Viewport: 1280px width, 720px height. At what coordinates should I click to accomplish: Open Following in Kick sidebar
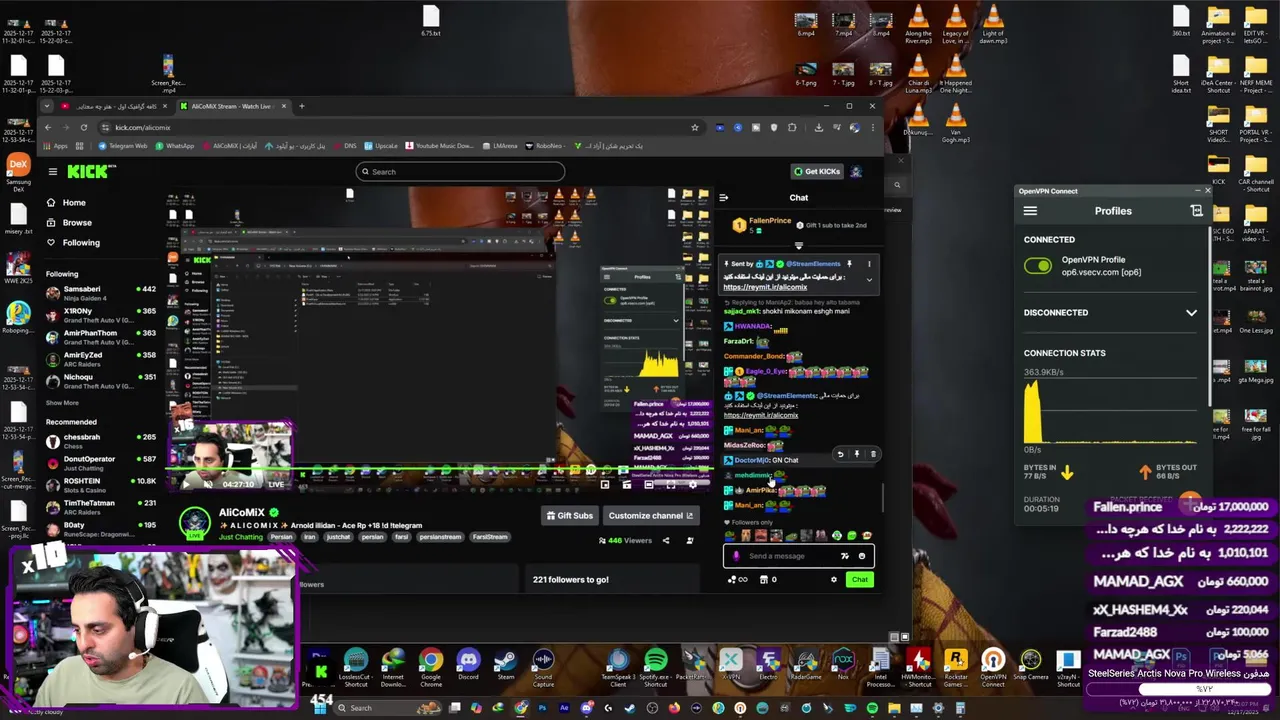81,243
